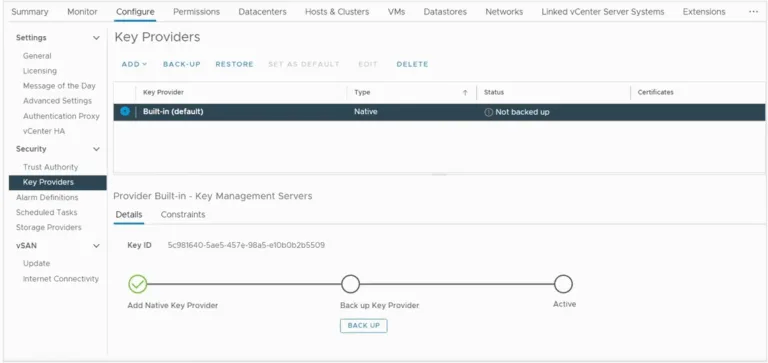Image resolution: width=768 pixels, height=363 pixels.
Task: Open the ADD dropdown menu
Action: tap(134, 64)
